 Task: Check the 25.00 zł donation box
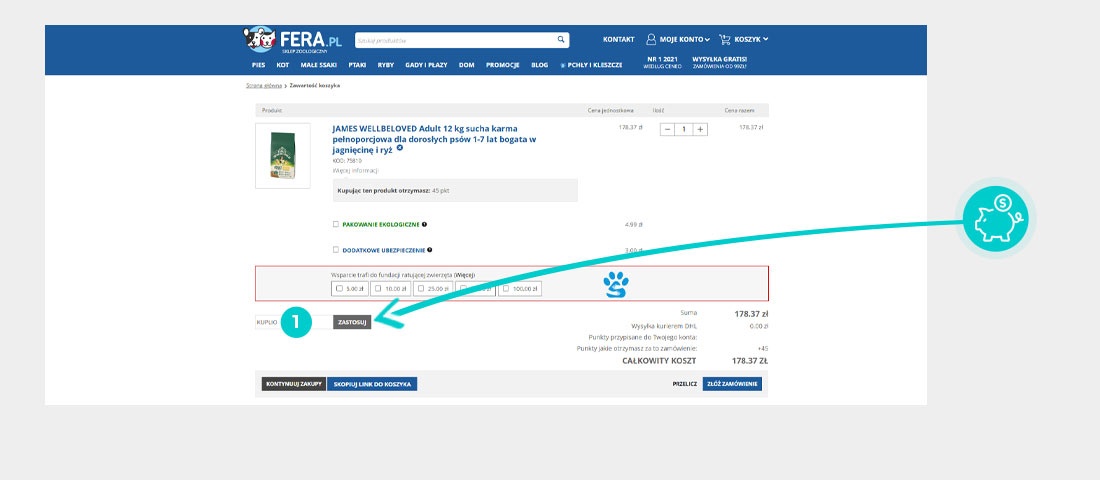(x=421, y=288)
